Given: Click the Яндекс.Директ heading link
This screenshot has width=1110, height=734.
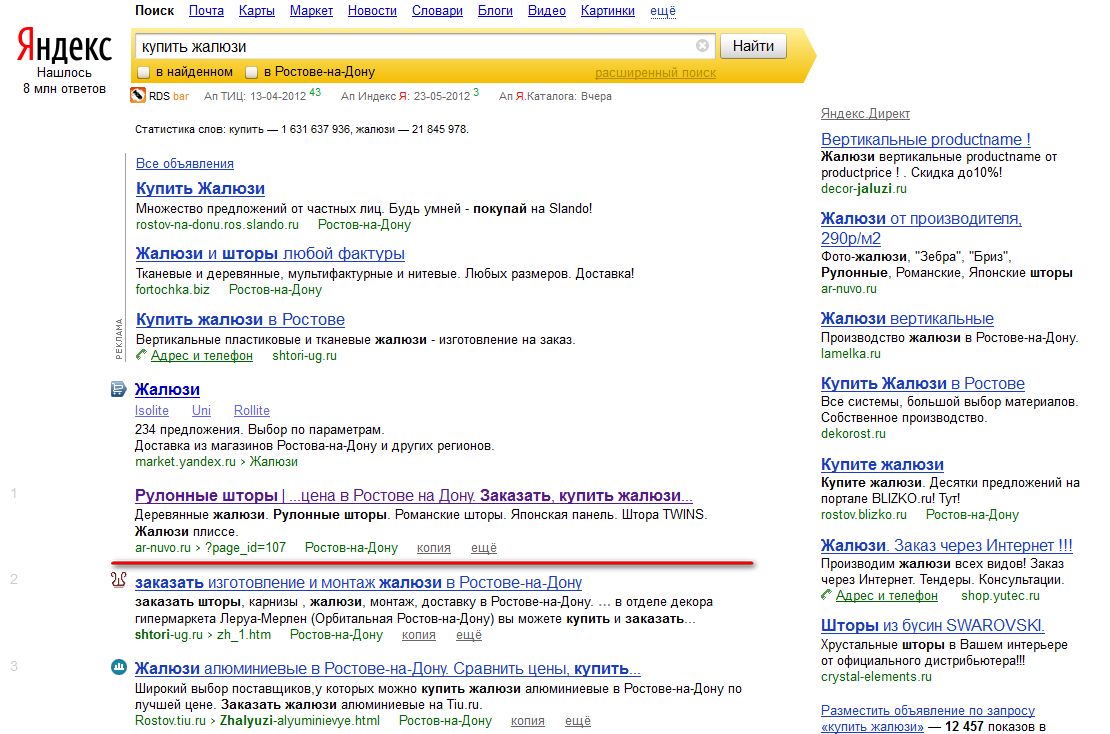Looking at the screenshot, I should pyautogui.click(x=865, y=113).
